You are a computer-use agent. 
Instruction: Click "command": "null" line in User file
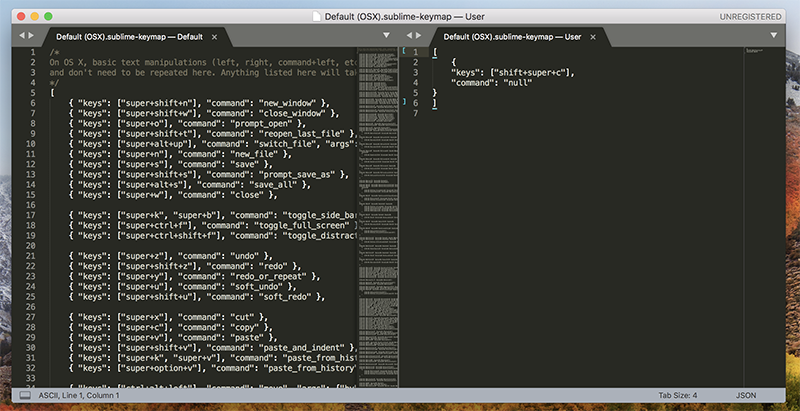tap(492, 83)
